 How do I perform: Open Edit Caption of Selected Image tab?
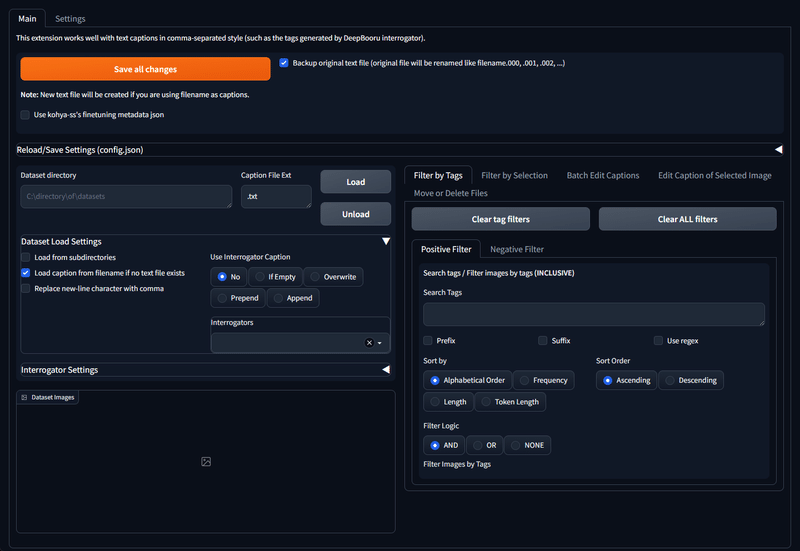click(715, 176)
